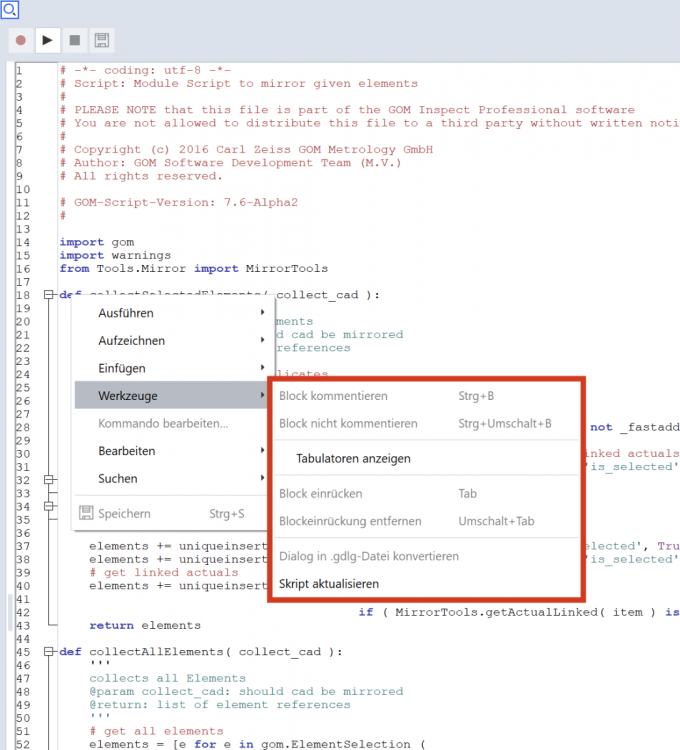Image resolution: width=680 pixels, height=750 pixels.
Task: Click the magnifier search icon
Action: pos(10,10)
